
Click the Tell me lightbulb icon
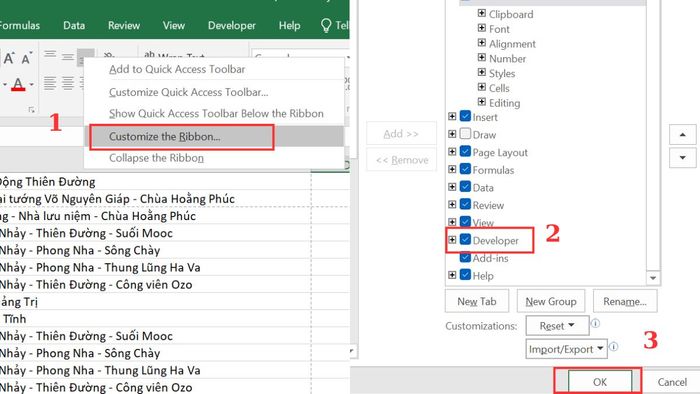[x=326, y=25]
